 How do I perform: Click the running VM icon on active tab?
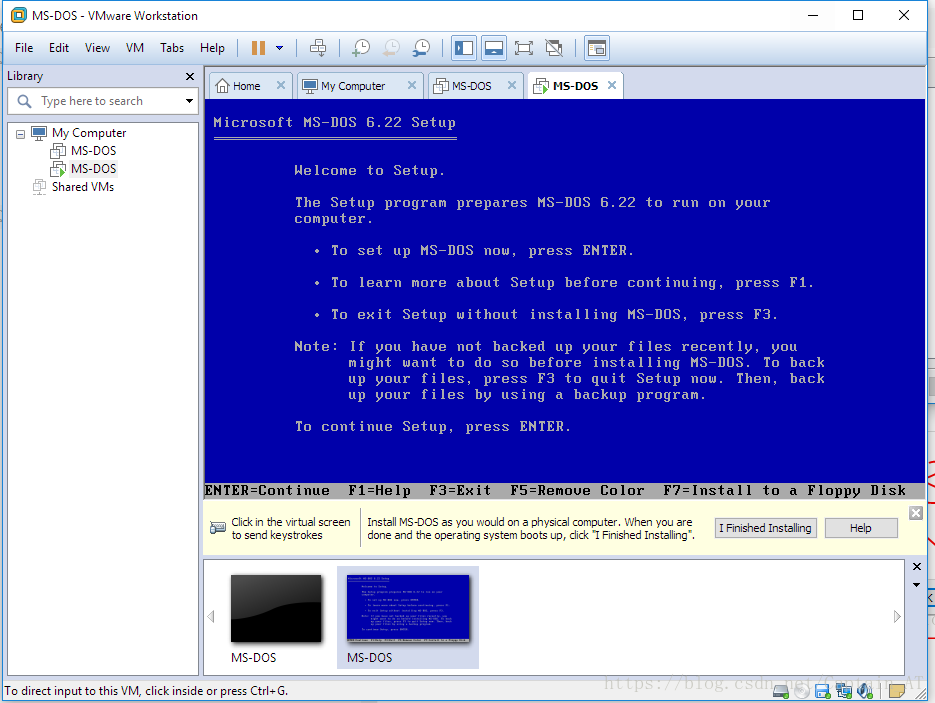(541, 86)
